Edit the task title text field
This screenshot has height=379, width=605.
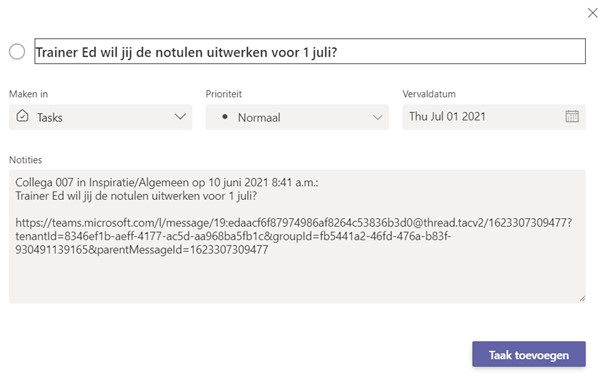point(310,51)
